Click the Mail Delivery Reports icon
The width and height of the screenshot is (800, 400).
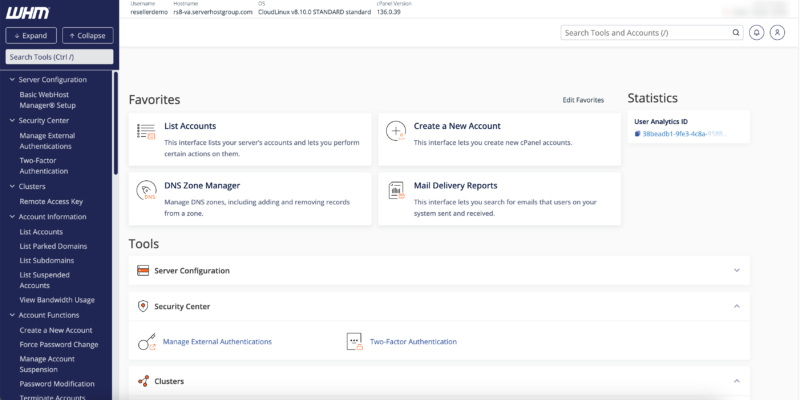point(396,190)
